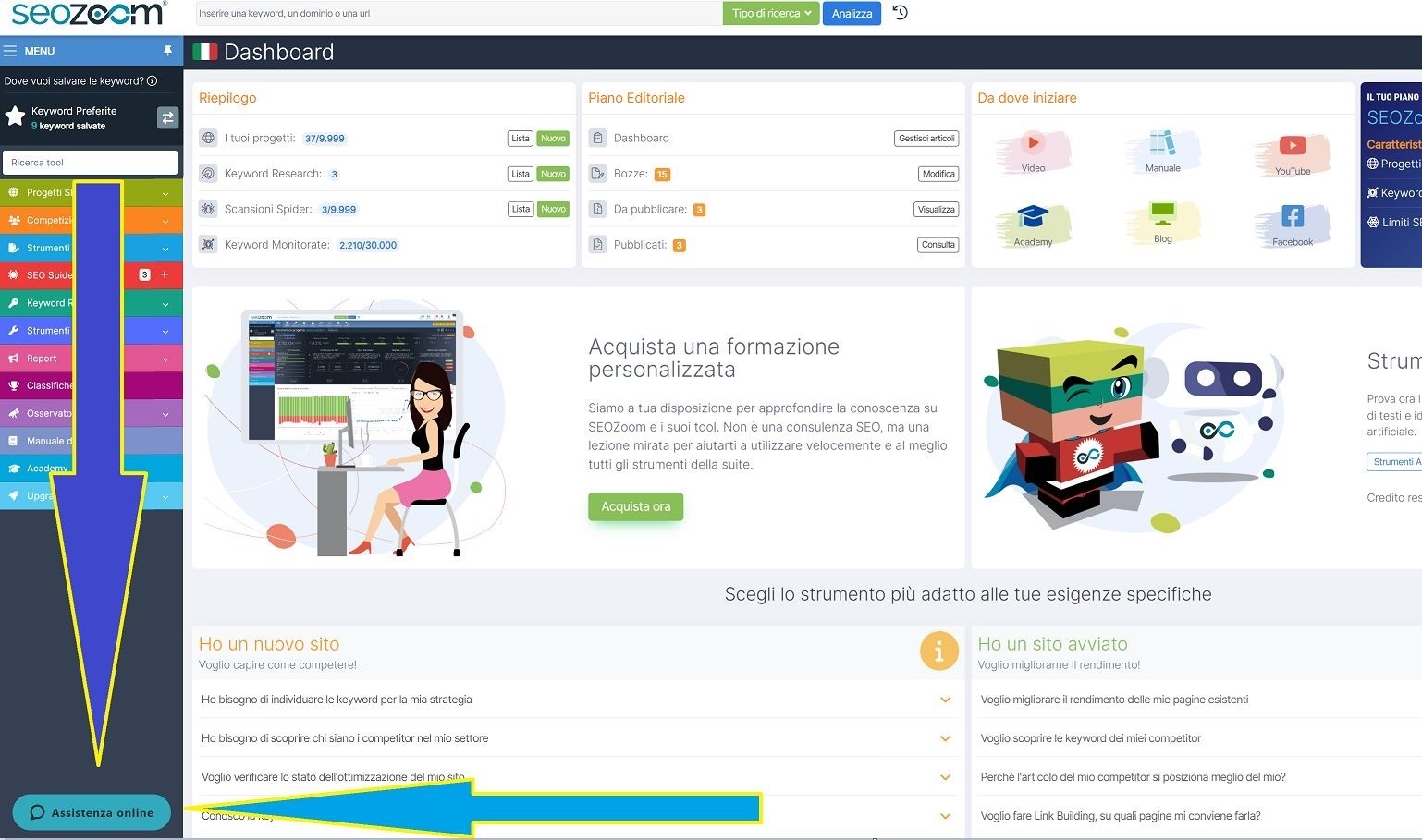Click the Keyword Research row icon
Image resolution: width=1422 pixels, height=840 pixels.
click(208, 173)
